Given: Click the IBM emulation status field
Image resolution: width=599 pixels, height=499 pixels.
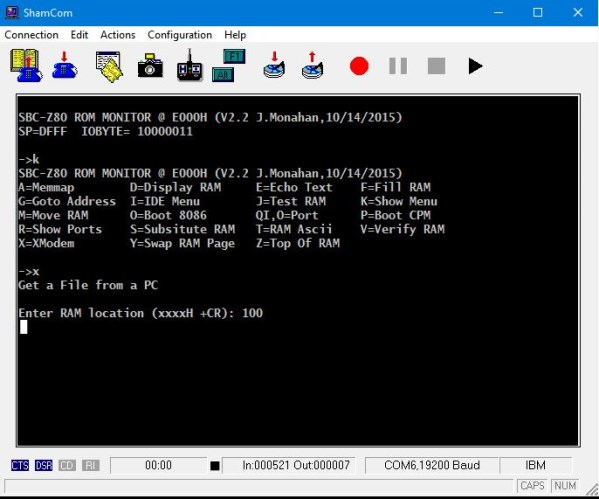Looking at the screenshot, I should coord(535,465).
